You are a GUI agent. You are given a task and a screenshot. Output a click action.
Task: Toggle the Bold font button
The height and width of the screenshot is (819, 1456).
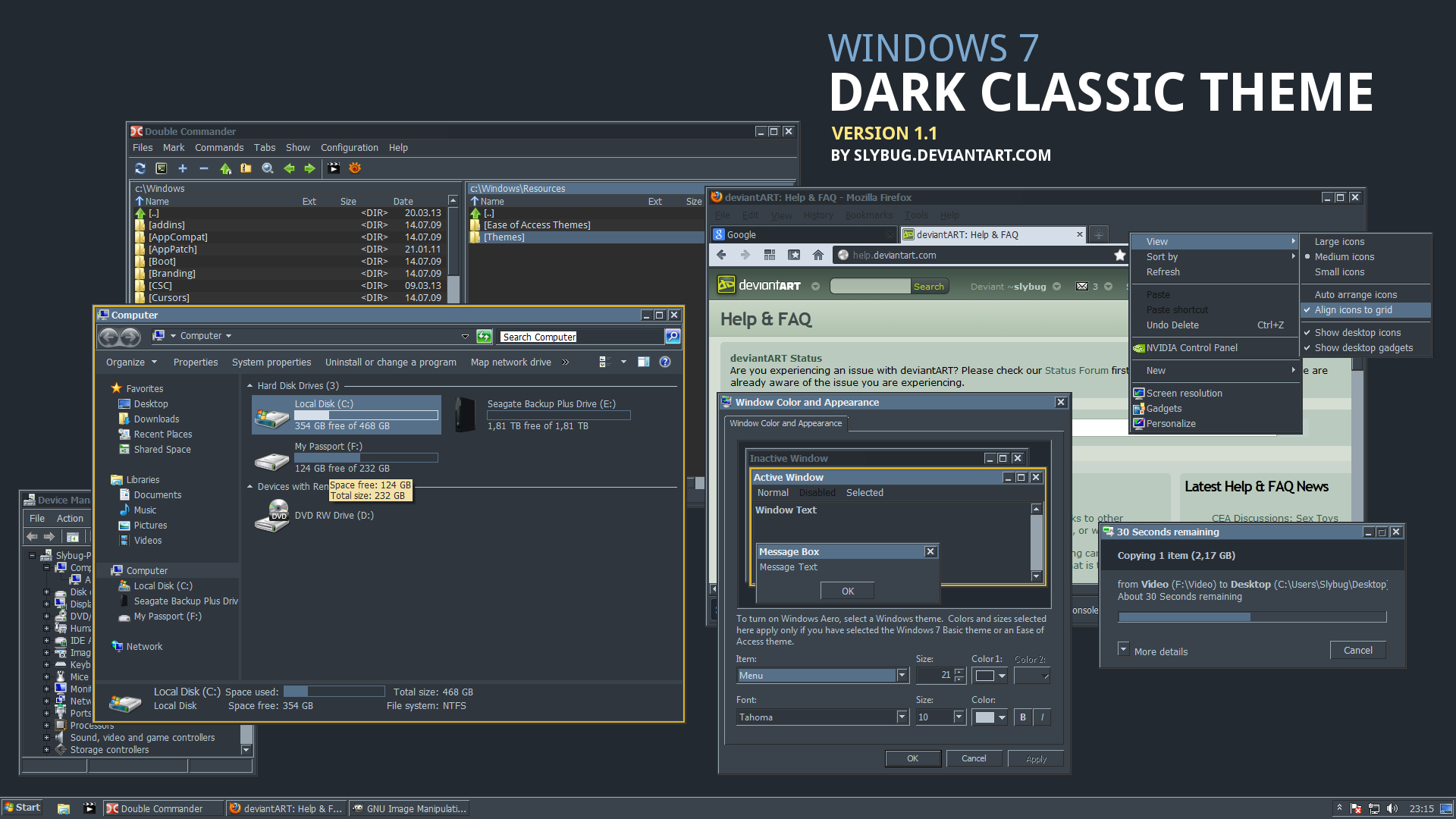point(1023,717)
